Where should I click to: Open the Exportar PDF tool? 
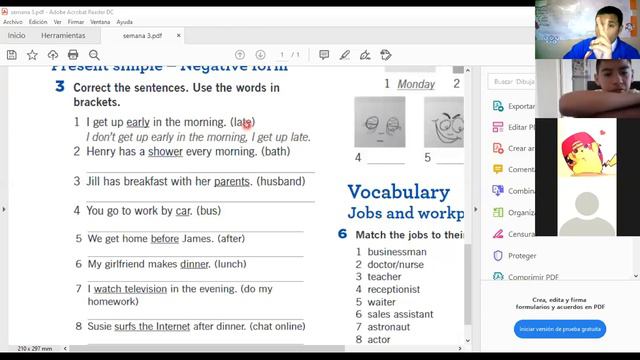(513, 106)
